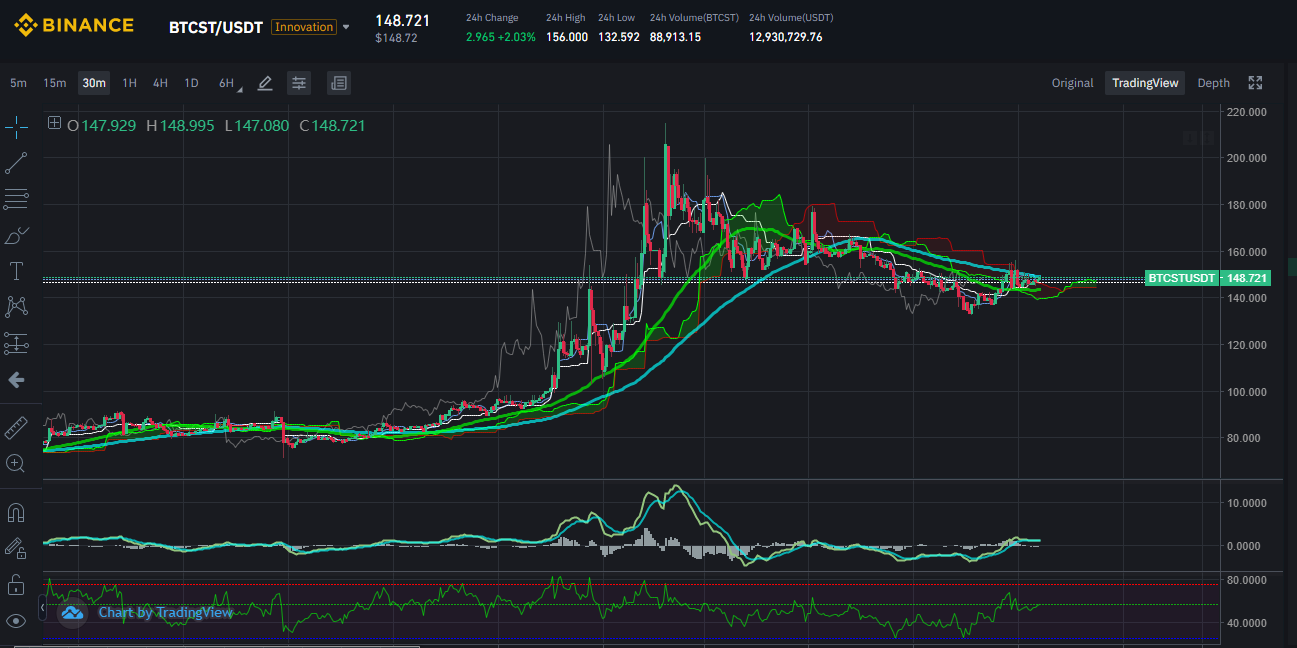Click the Innovation zone tag

coord(304,27)
